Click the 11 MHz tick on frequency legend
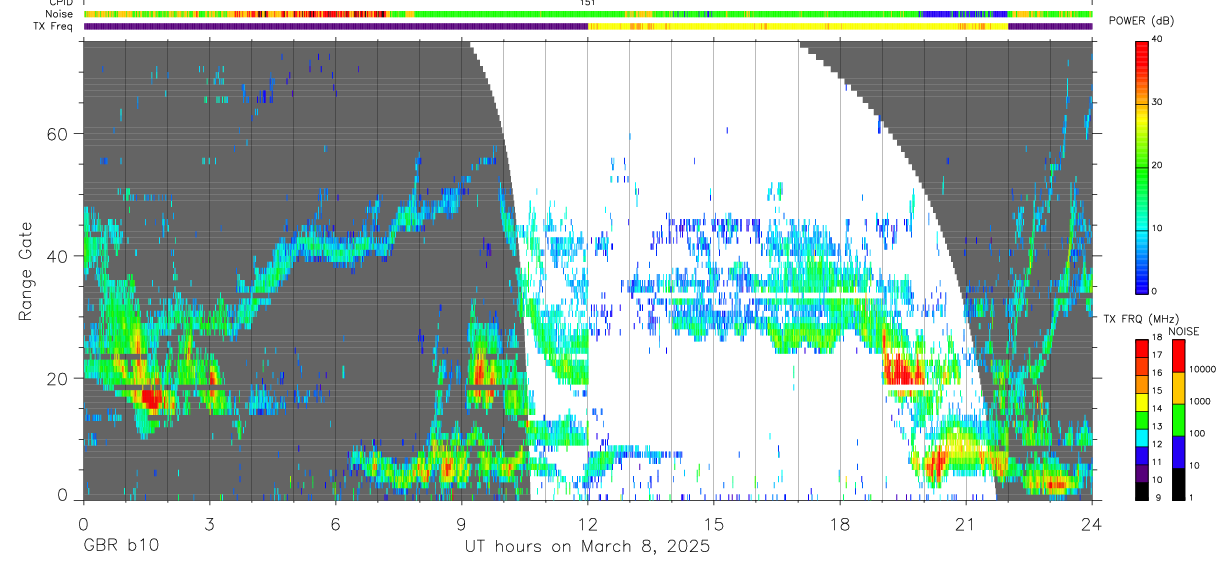The image size is (1228, 567). coord(1157,462)
